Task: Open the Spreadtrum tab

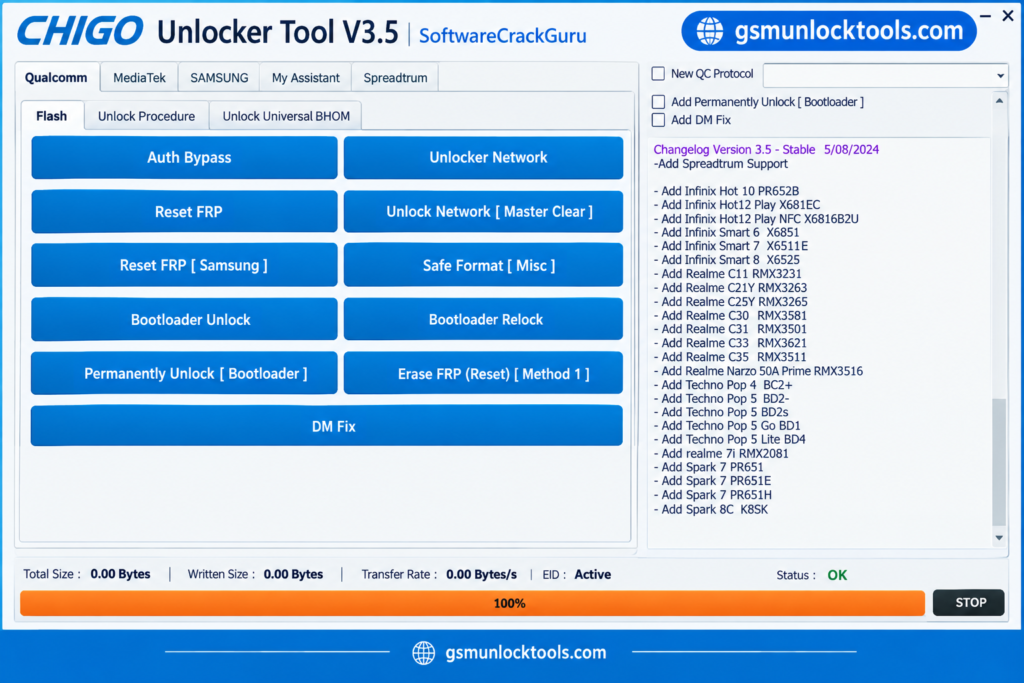Action: [x=395, y=78]
